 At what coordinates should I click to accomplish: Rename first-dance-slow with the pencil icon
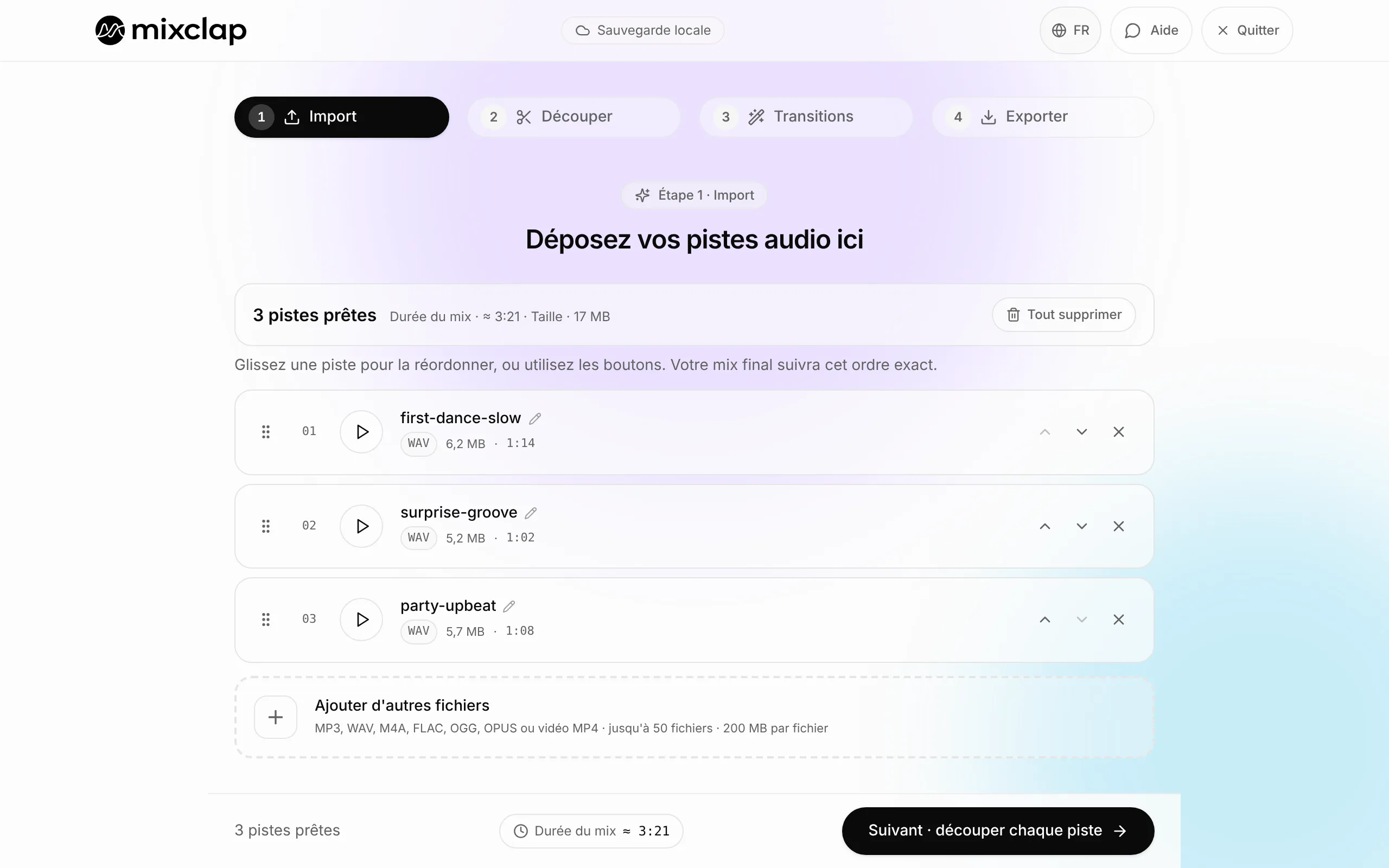(535, 418)
